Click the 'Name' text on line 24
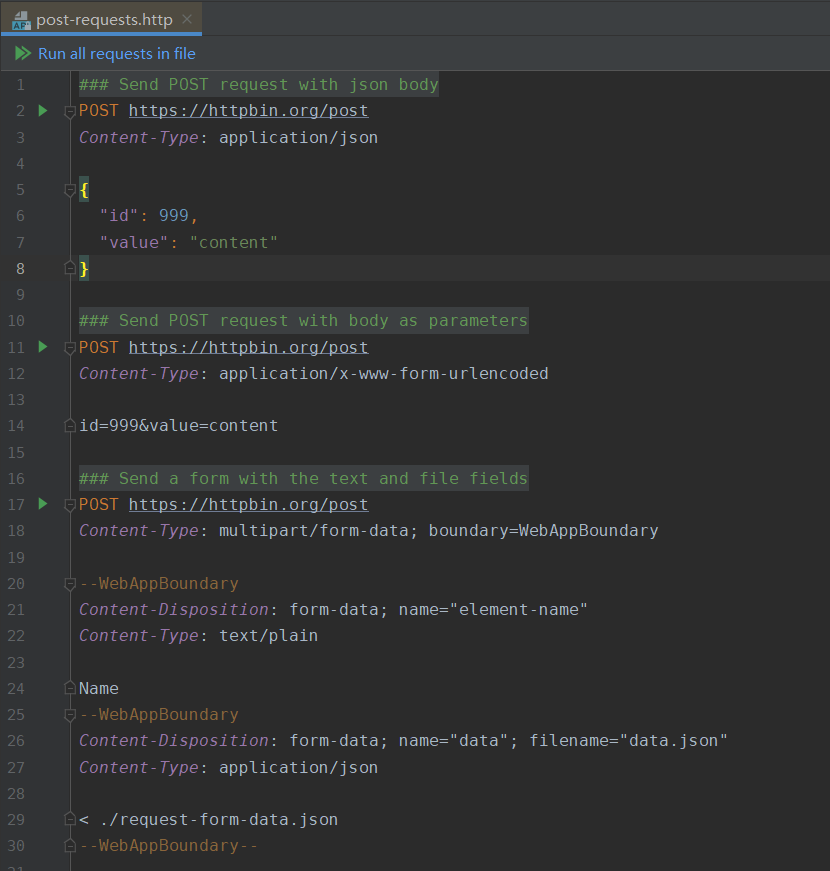 (98, 688)
